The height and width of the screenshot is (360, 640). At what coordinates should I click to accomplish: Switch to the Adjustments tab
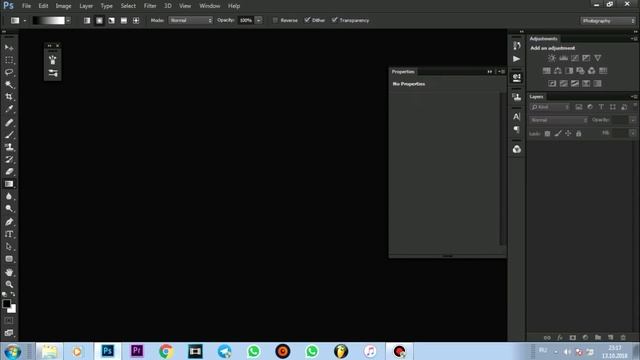[543, 39]
